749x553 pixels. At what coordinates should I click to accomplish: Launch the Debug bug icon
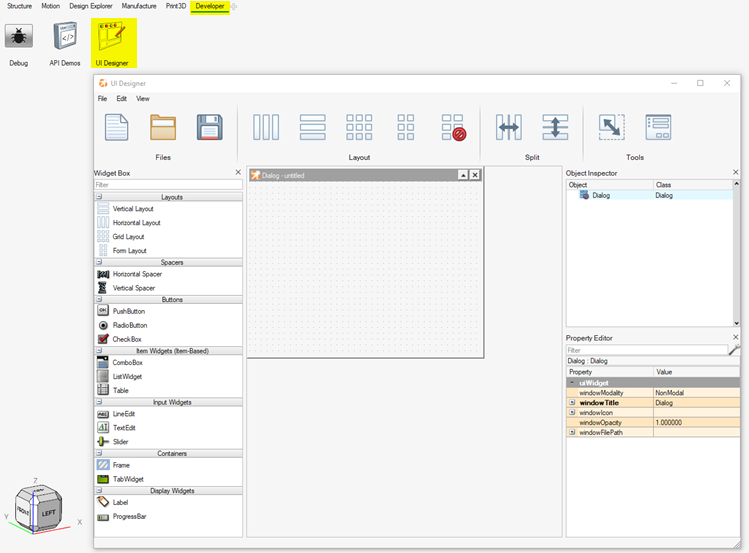(x=18, y=38)
